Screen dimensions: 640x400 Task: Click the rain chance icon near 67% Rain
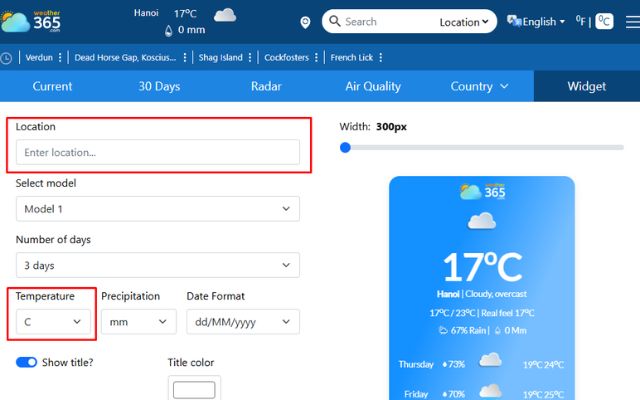tap(443, 330)
